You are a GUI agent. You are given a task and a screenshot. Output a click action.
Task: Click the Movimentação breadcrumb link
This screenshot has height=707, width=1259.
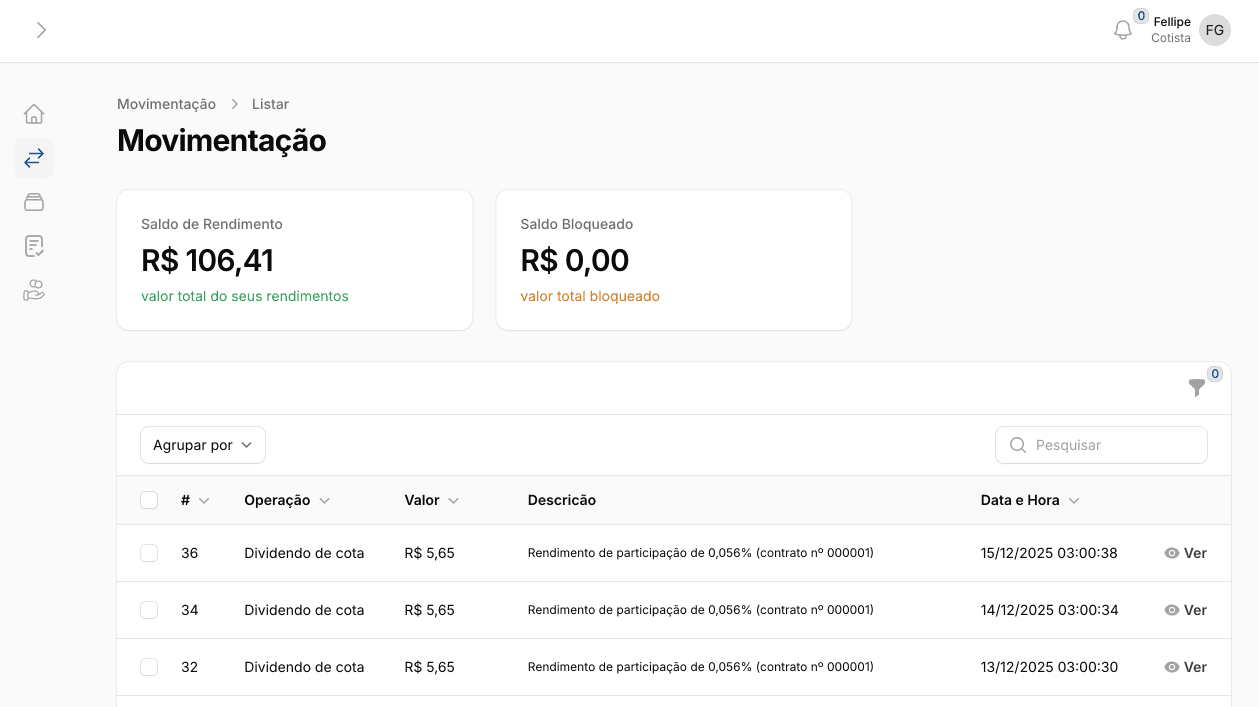166,104
